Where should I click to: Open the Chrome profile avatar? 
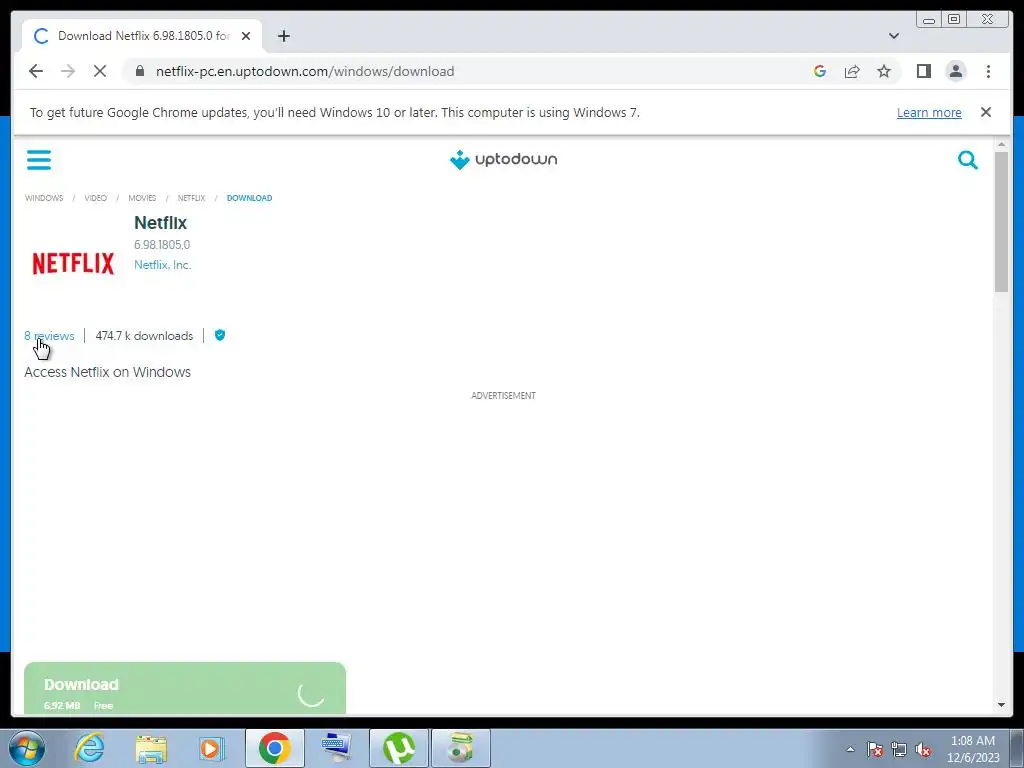coord(955,71)
